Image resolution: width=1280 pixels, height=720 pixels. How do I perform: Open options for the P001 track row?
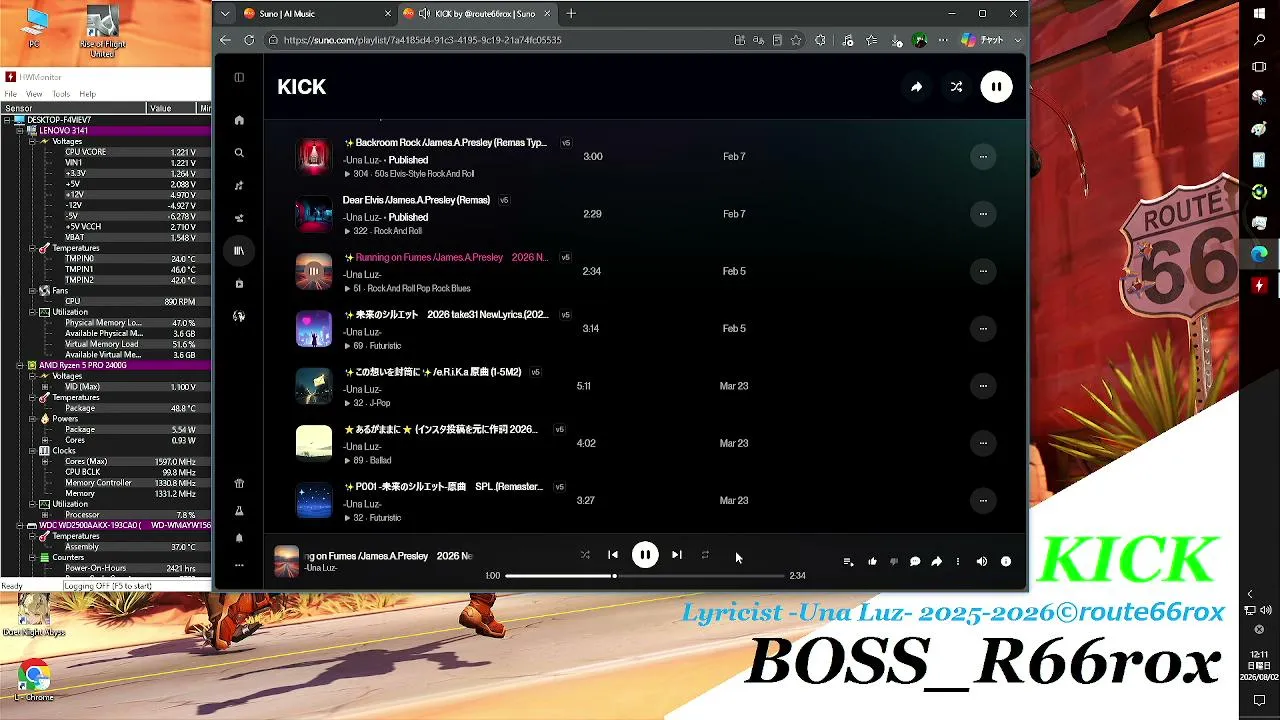point(983,501)
